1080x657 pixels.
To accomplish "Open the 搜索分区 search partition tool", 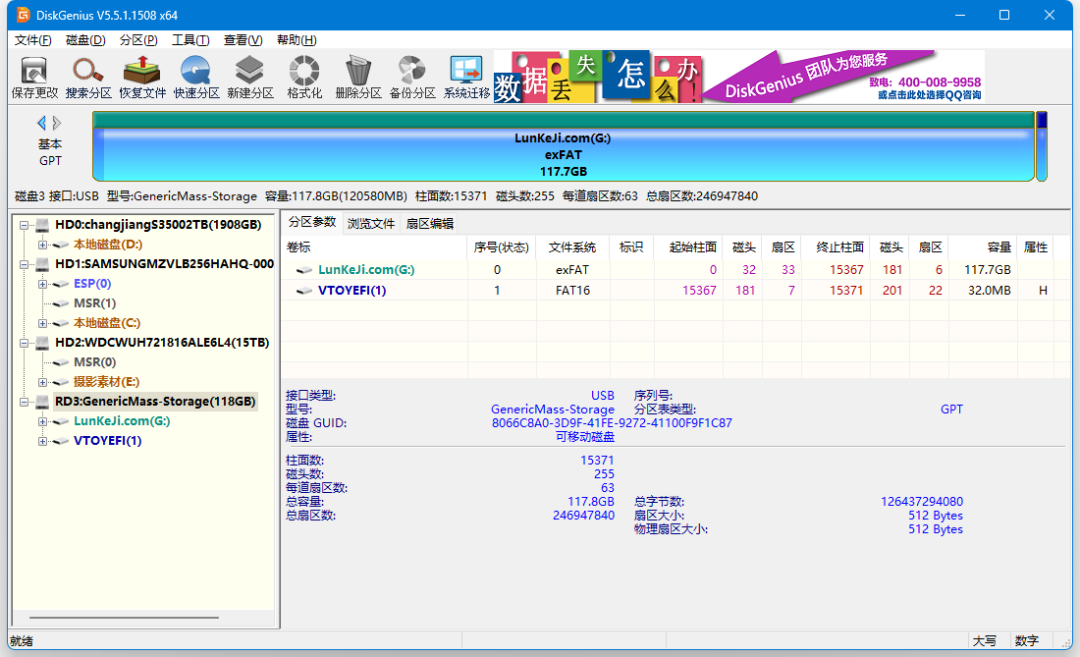I will click(88, 77).
